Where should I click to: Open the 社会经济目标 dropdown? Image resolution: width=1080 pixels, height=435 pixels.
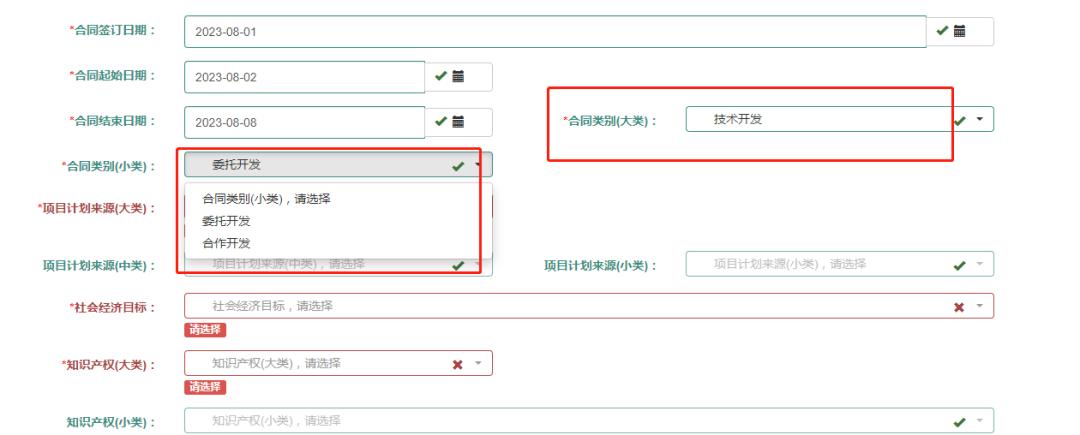tap(589, 306)
